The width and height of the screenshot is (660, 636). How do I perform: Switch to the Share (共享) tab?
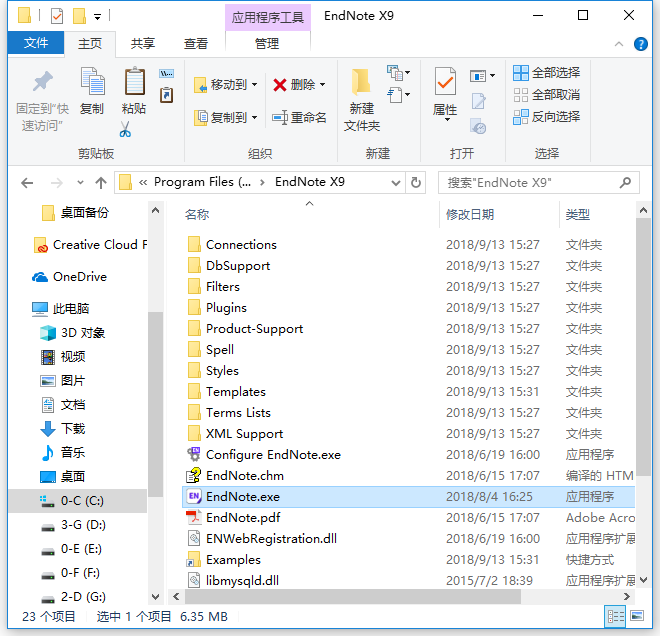coord(143,43)
